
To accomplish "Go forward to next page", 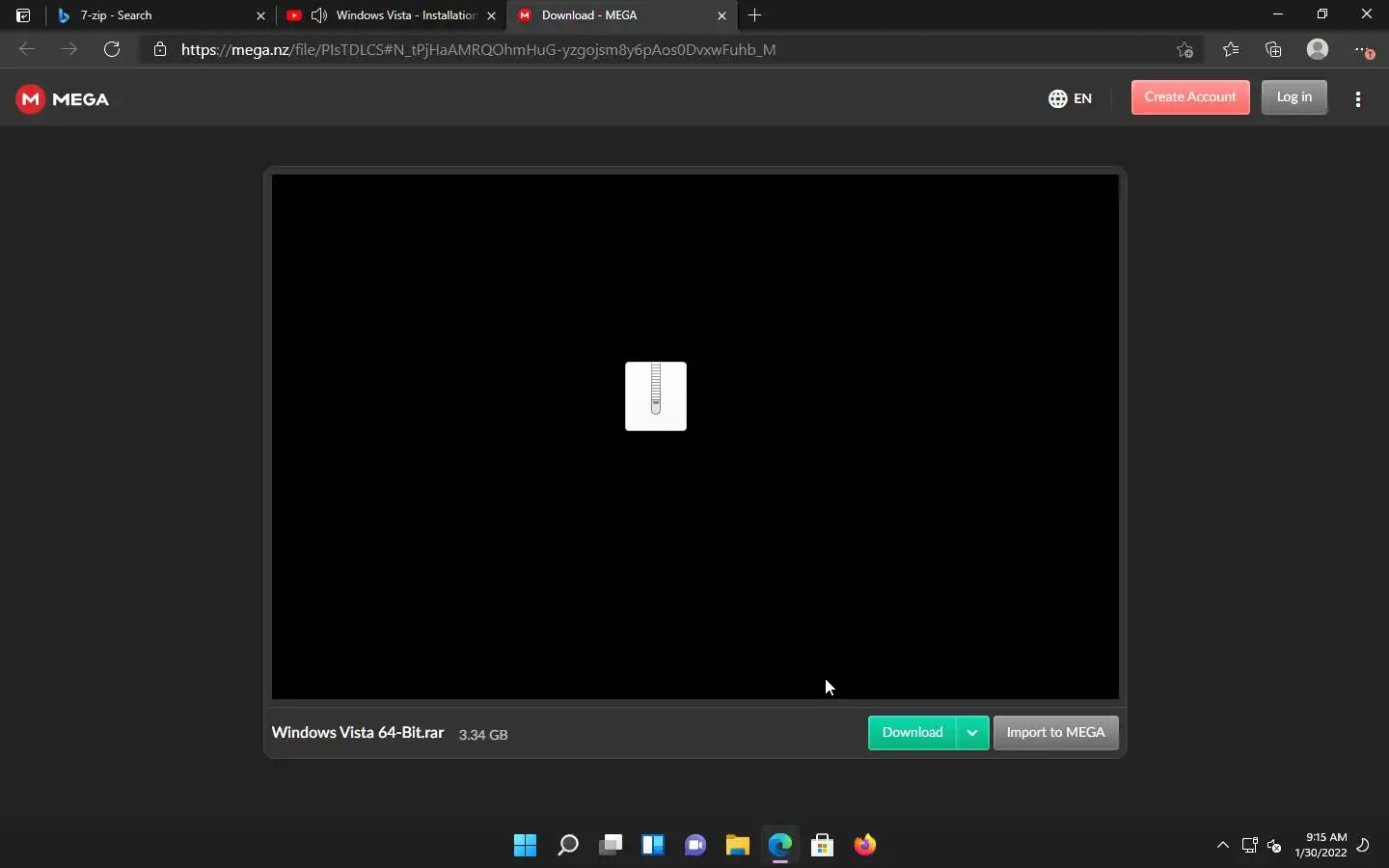I will (69, 49).
